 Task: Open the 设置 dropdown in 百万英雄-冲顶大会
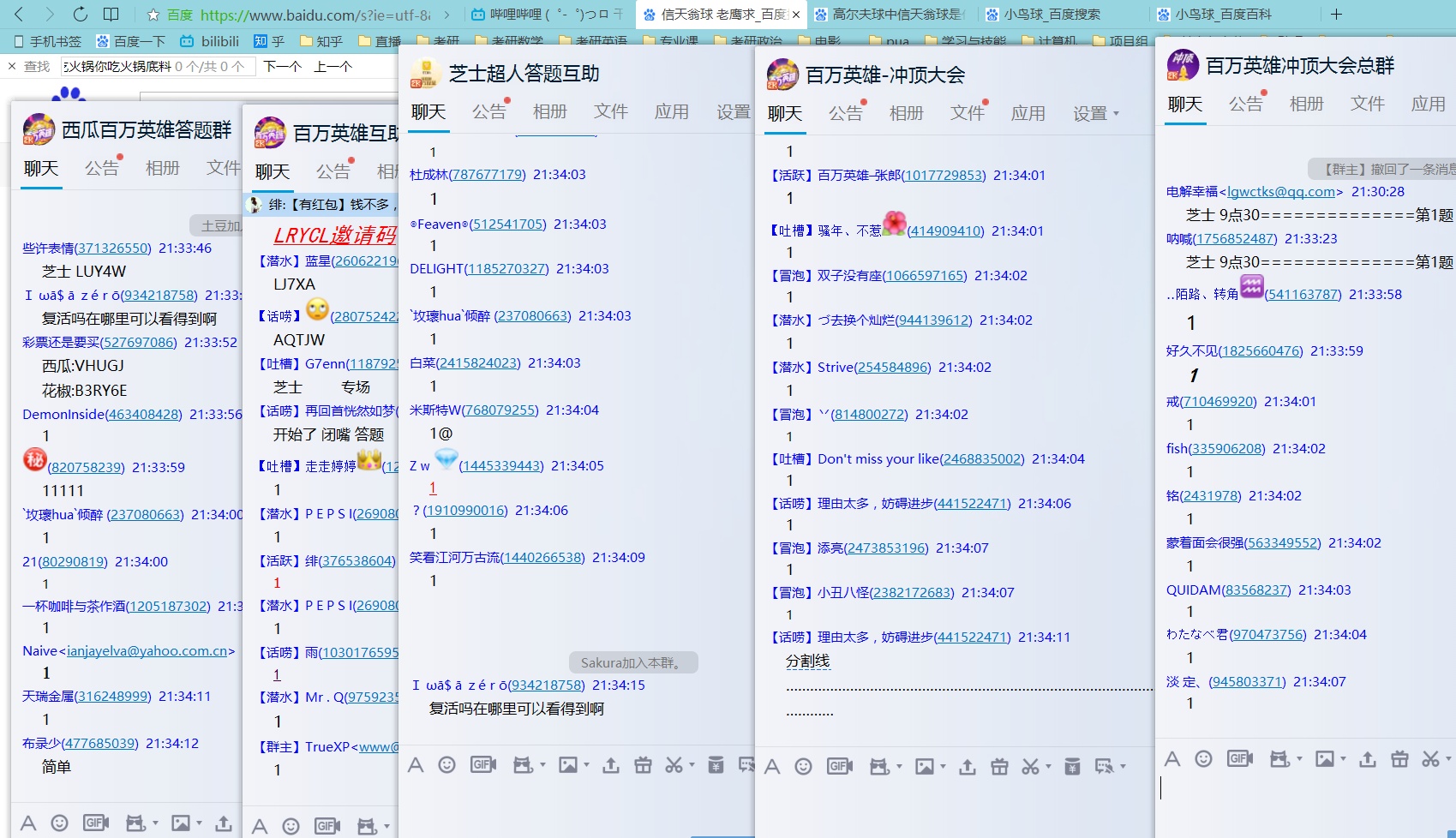pyautogui.click(x=1094, y=112)
